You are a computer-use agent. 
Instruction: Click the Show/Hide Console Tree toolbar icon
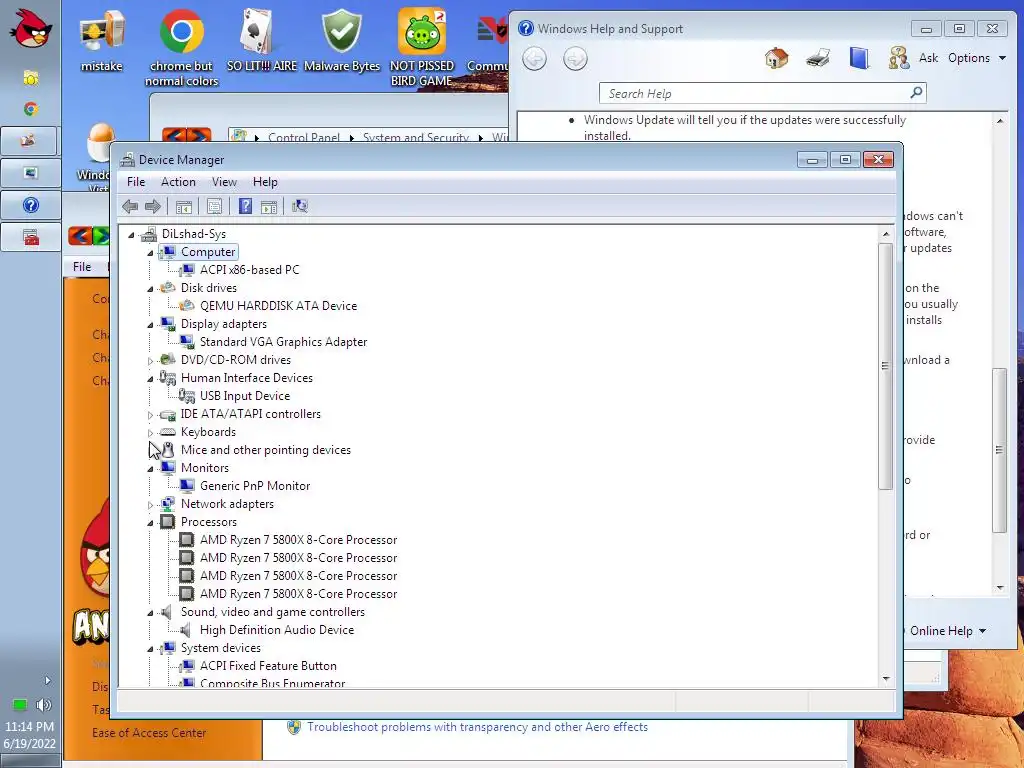coord(184,207)
